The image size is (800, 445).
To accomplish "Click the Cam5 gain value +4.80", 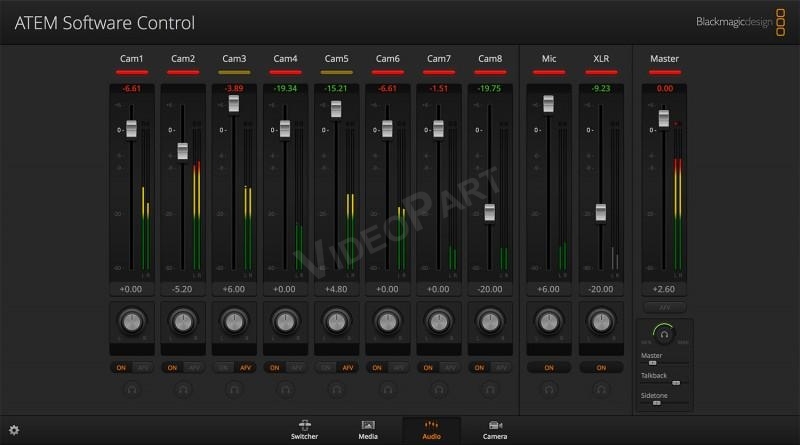I will tap(336, 289).
